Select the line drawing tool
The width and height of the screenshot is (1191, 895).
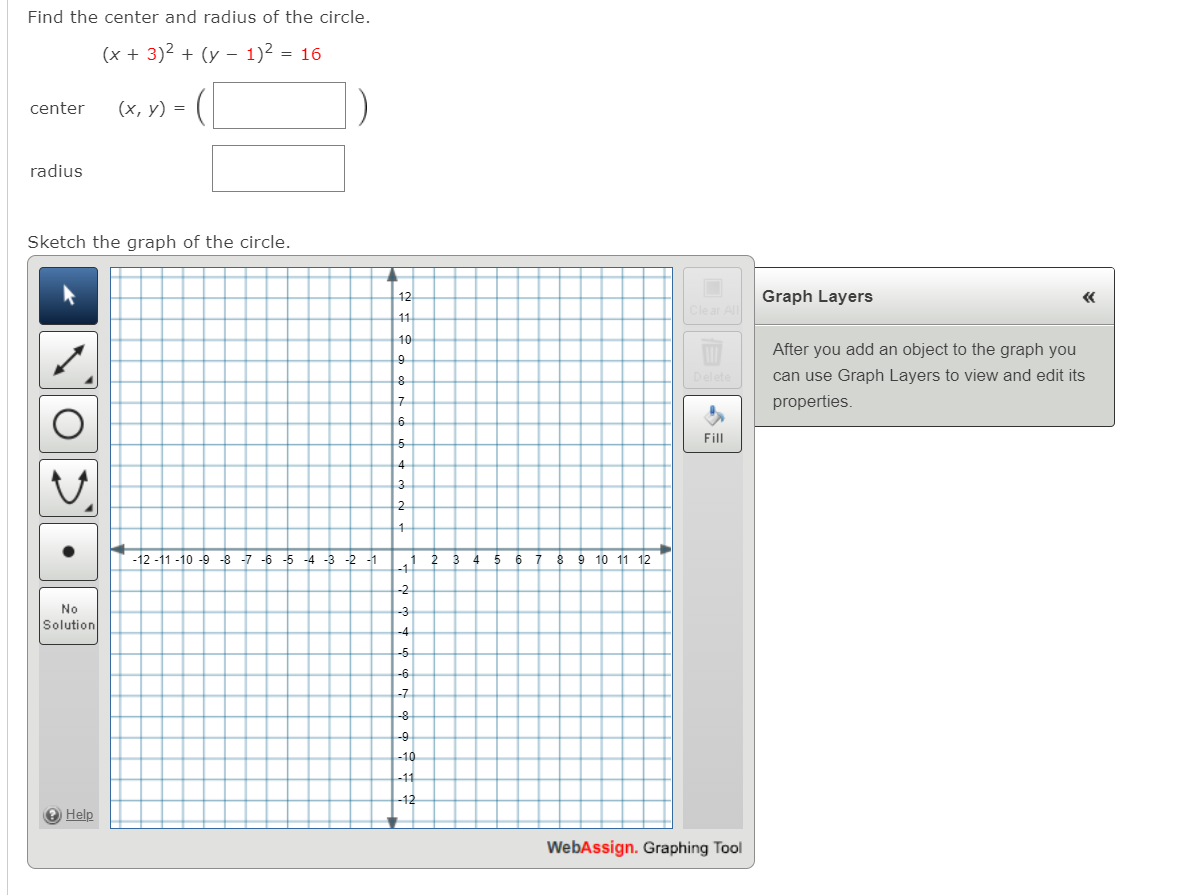[68, 359]
